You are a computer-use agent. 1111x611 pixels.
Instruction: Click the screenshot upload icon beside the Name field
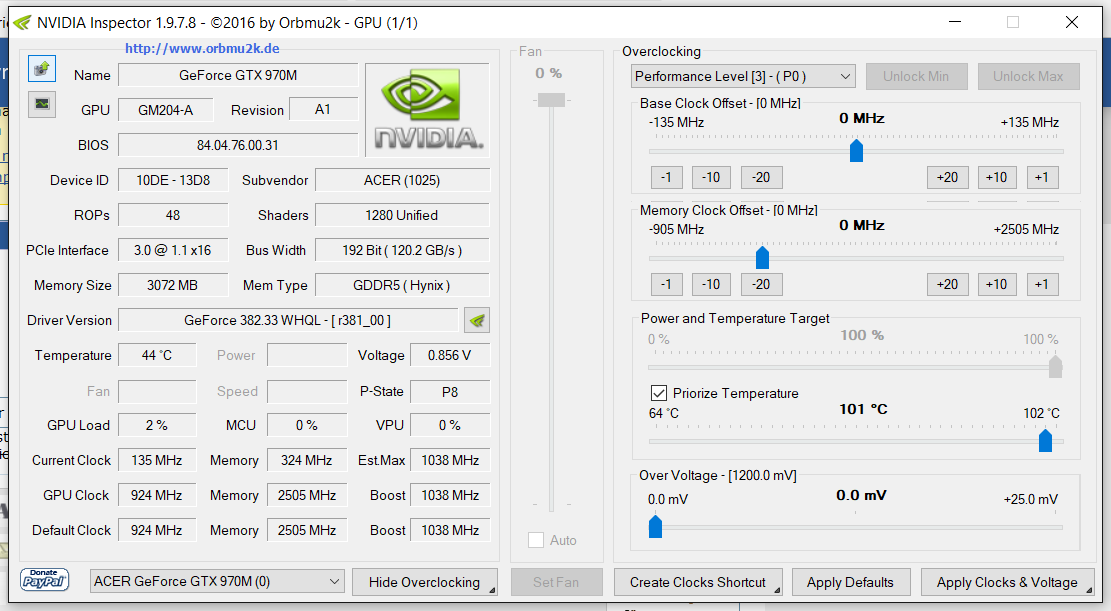click(x=42, y=69)
